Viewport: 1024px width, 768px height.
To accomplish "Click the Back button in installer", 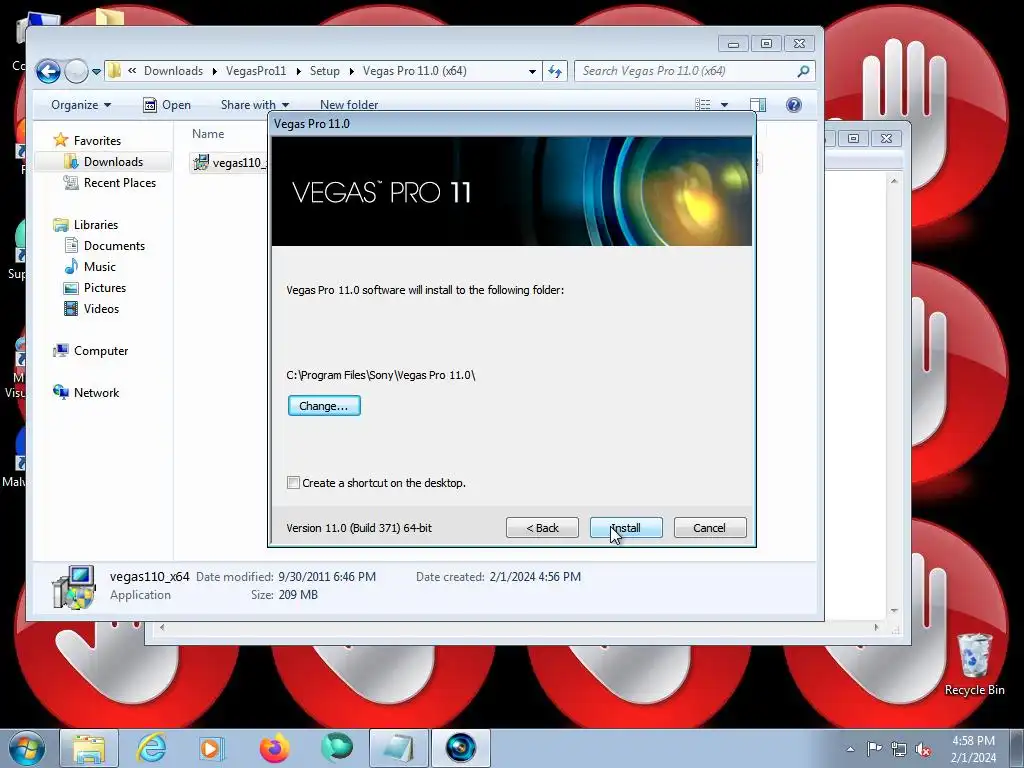I will (542, 528).
